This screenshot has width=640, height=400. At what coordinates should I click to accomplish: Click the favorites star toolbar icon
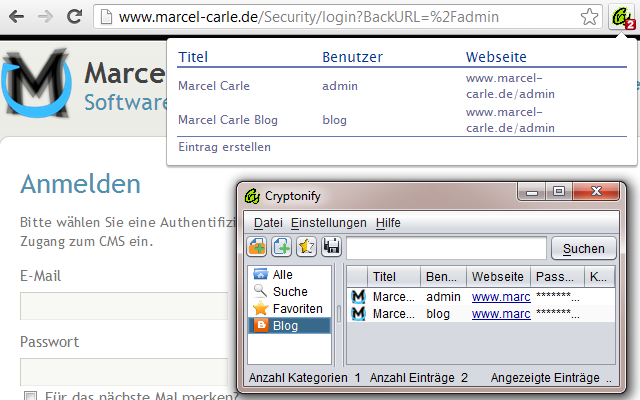(307, 247)
